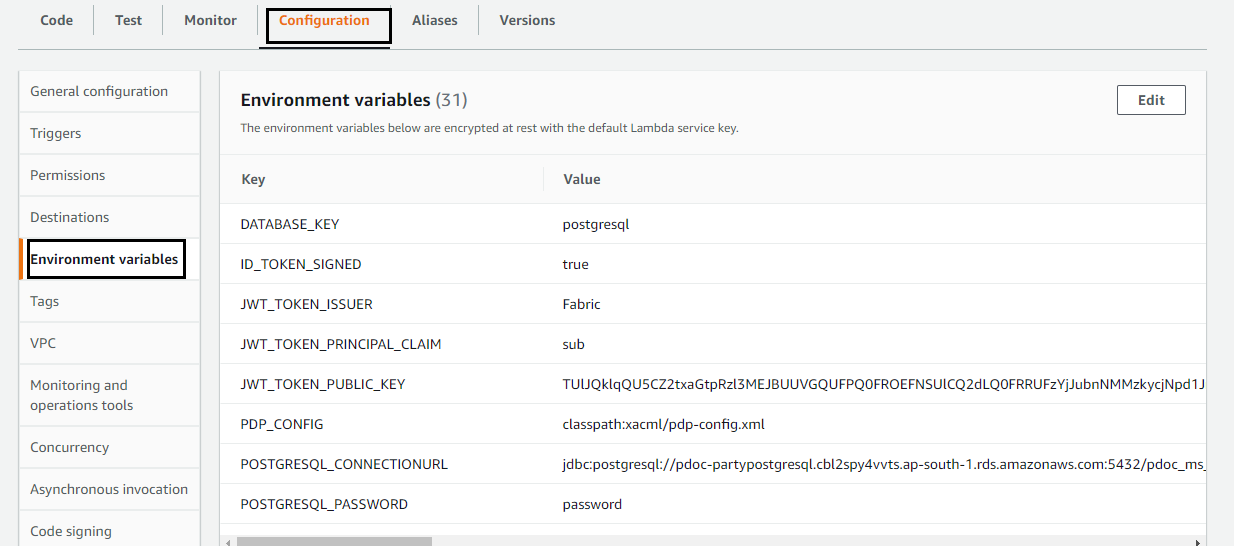Open the Versions tab
The width and height of the screenshot is (1234, 546).
pyautogui.click(x=527, y=20)
